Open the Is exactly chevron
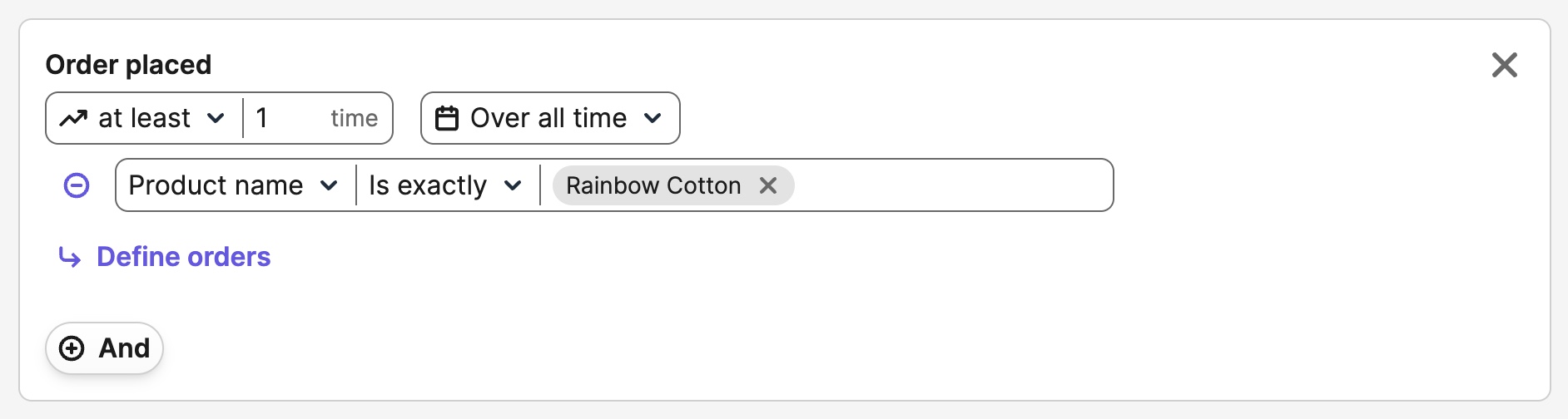1568x419 pixels. point(514,185)
